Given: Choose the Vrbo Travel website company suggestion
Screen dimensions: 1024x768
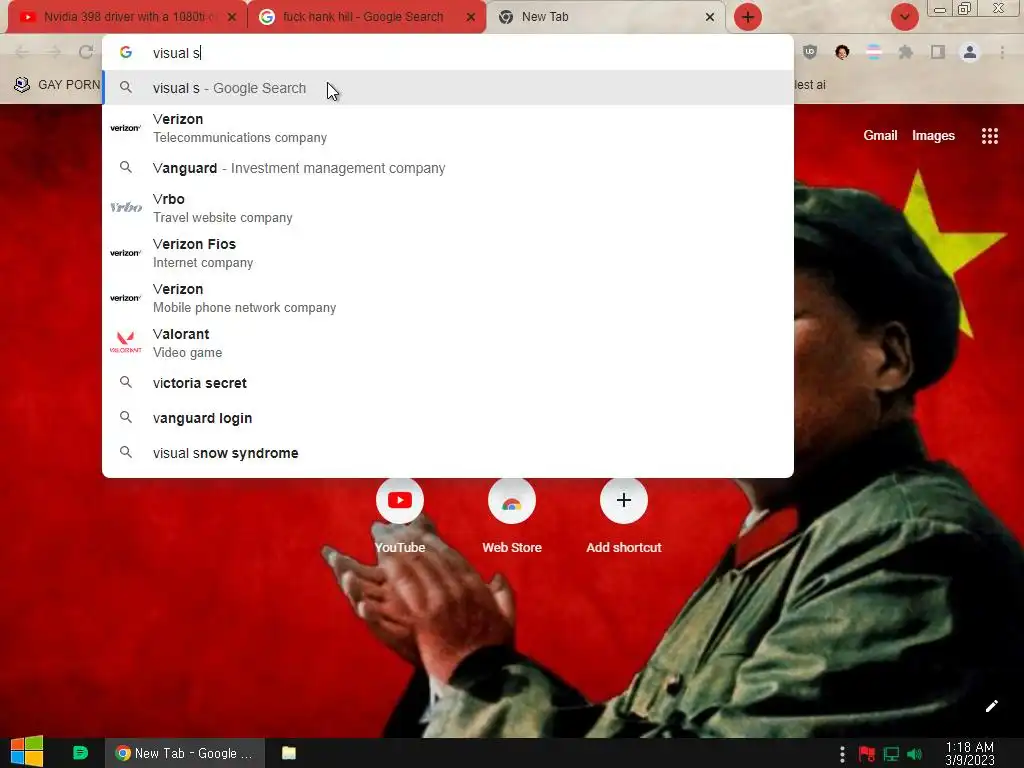Looking at the screenshot, I should coord(448,208).
